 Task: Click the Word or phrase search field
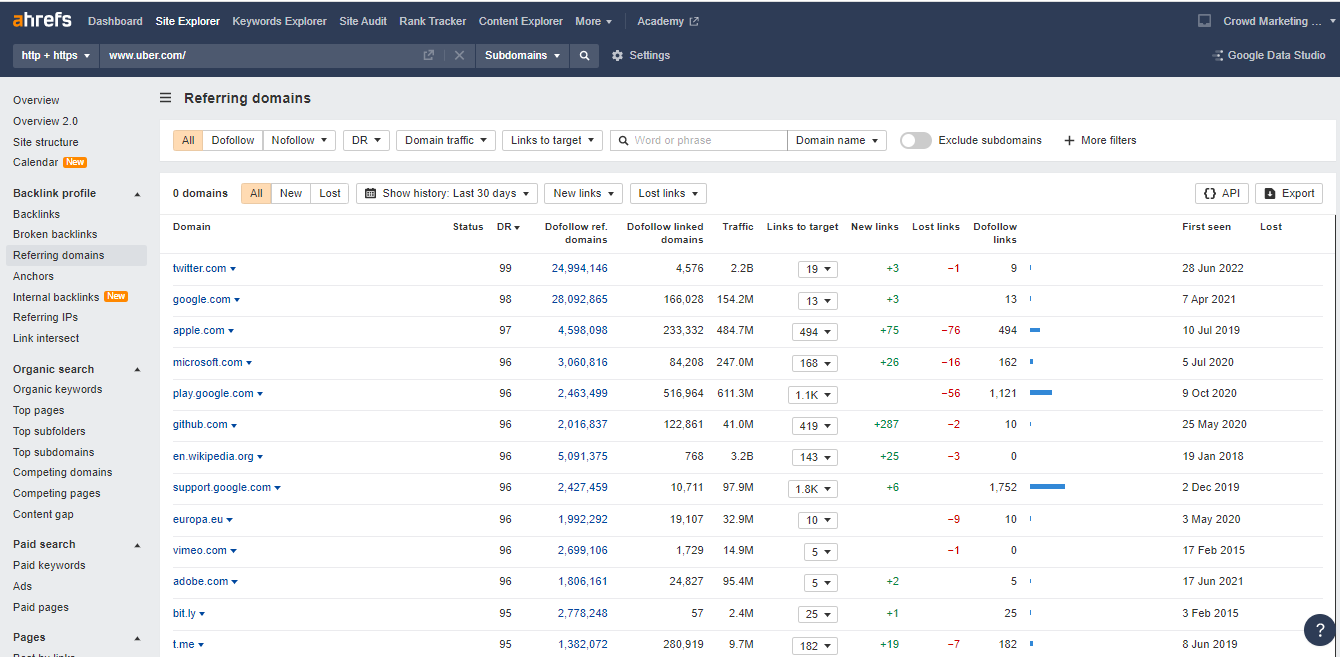(698, 140)
